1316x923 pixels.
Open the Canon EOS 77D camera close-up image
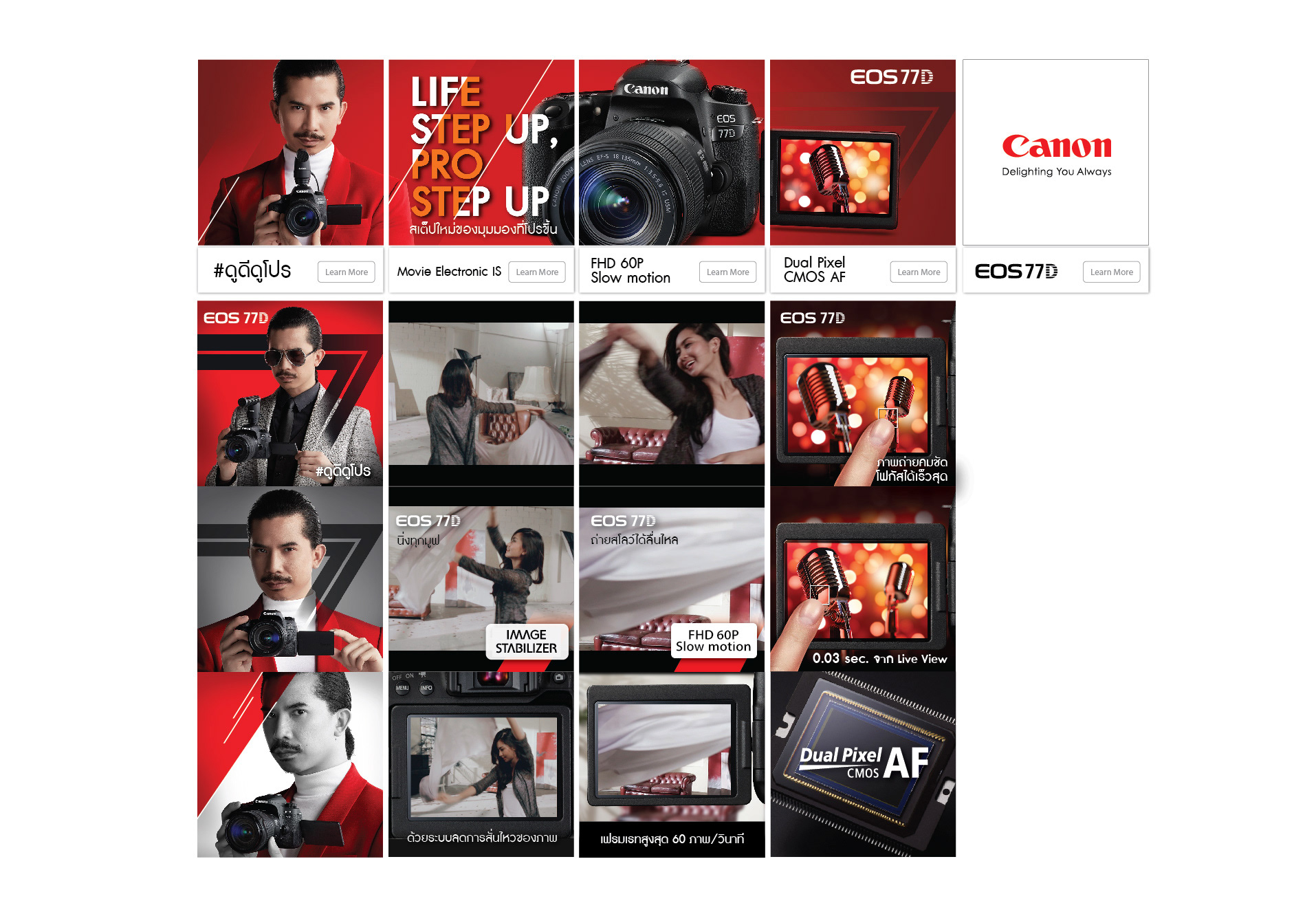(x=672, y=152)
